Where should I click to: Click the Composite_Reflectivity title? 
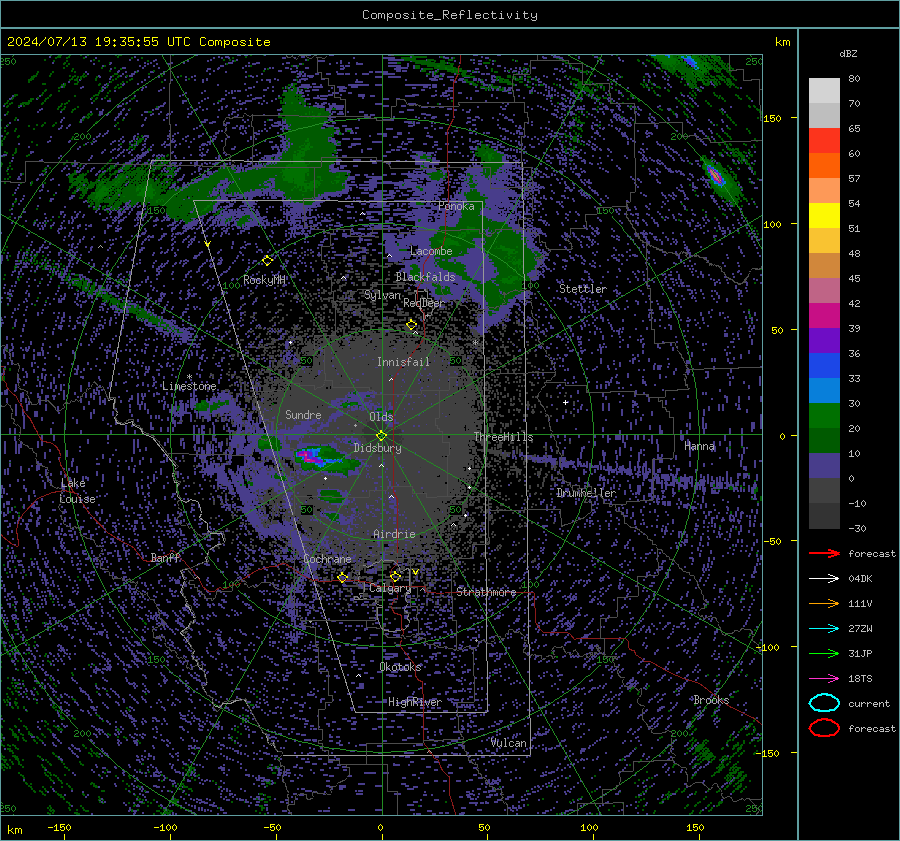(x=449, y=15)
